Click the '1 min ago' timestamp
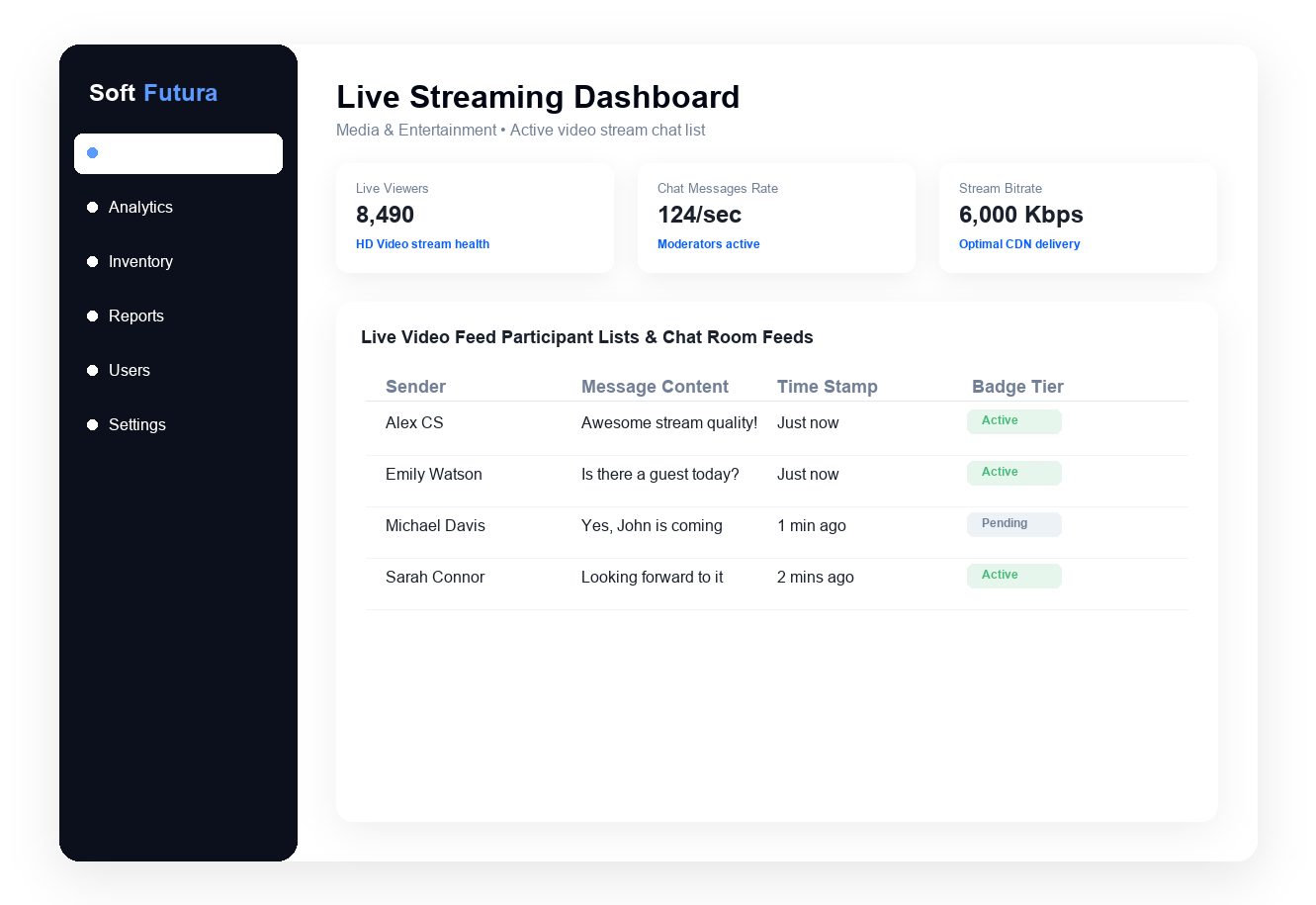 [x=812, y=525]
